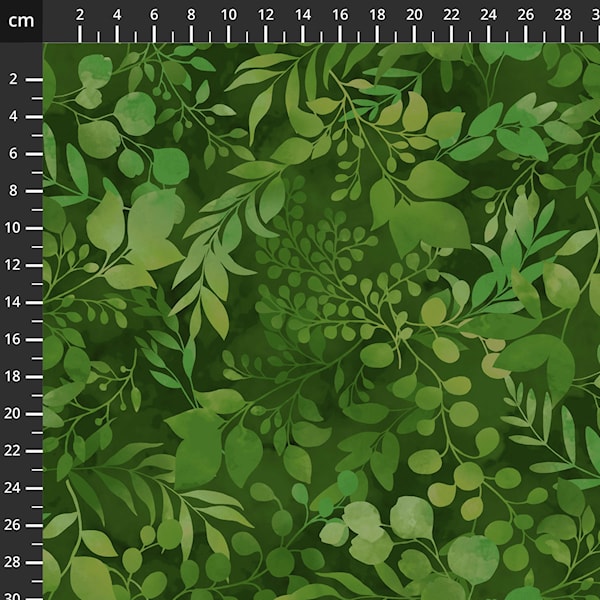600x600 pixels.
Task: Click the 2 label on the vertical ruler
Action: 13,79
